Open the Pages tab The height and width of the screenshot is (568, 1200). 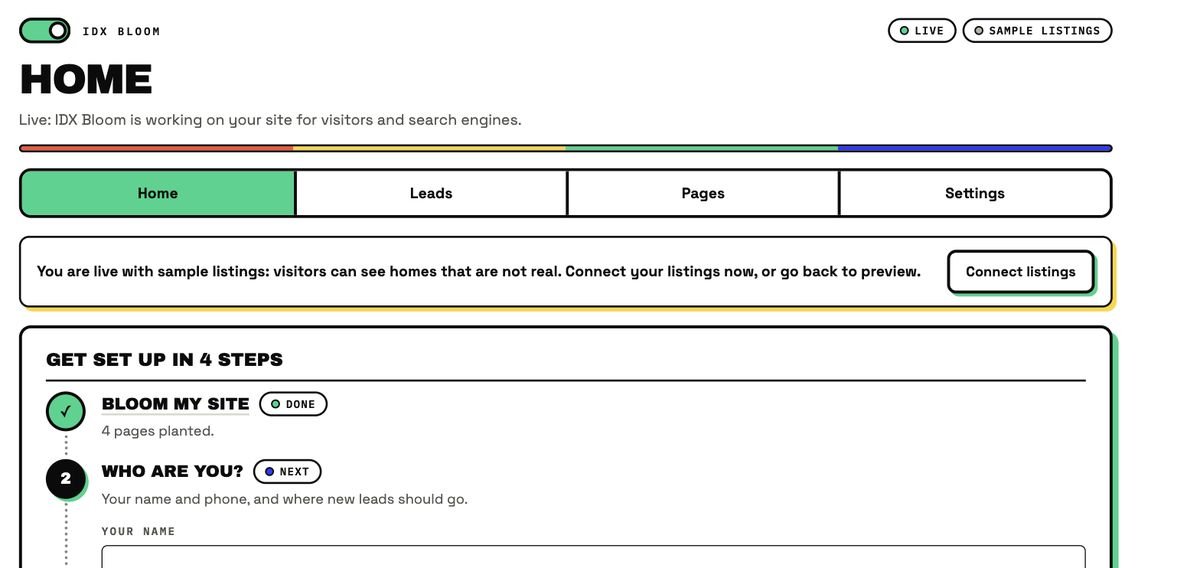(x=703, y=193)
